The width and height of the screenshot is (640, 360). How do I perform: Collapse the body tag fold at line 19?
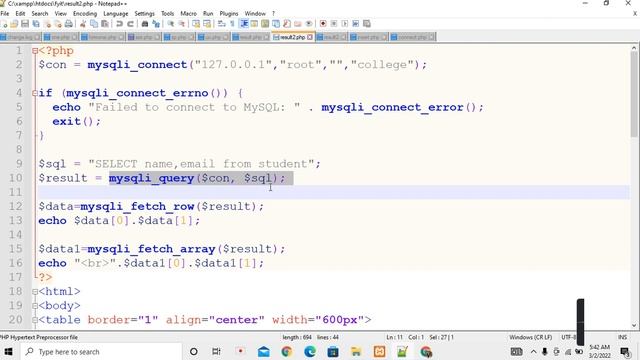coord(35,306)
